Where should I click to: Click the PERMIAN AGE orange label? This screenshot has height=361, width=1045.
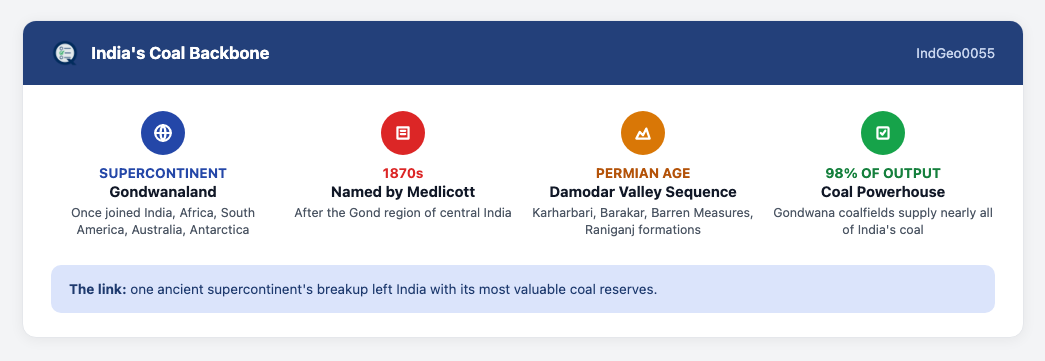642,173
